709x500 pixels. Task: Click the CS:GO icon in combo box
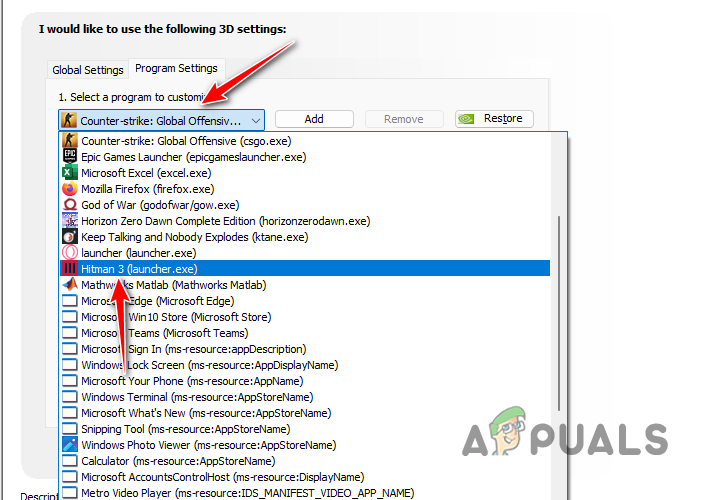(69, 120)
